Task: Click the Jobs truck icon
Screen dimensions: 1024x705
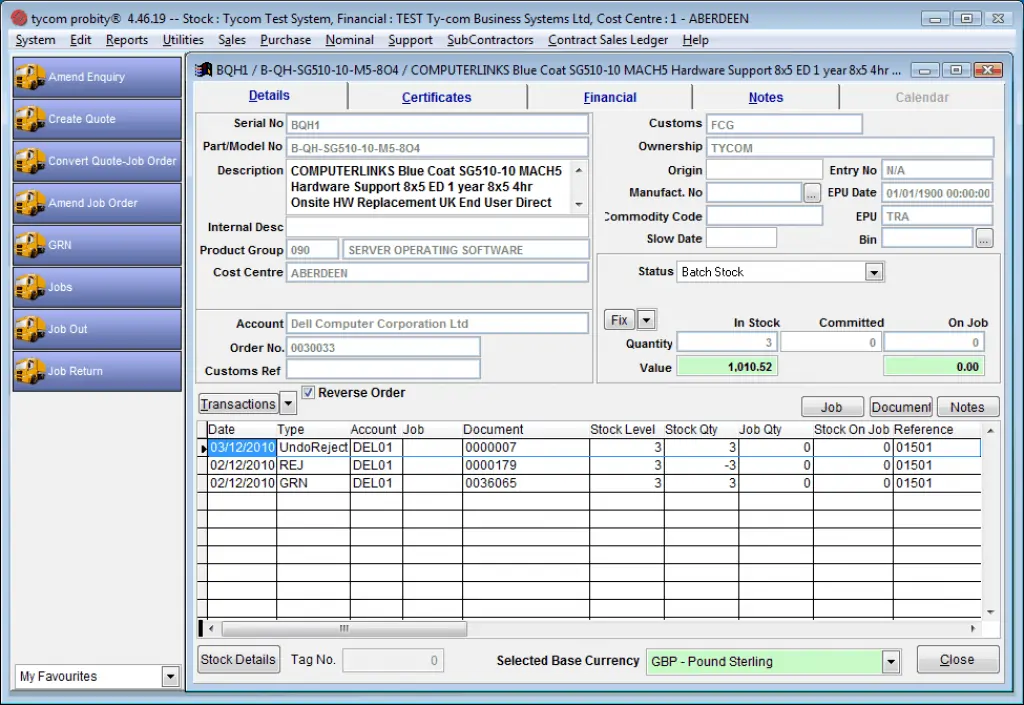Action: 30,287
